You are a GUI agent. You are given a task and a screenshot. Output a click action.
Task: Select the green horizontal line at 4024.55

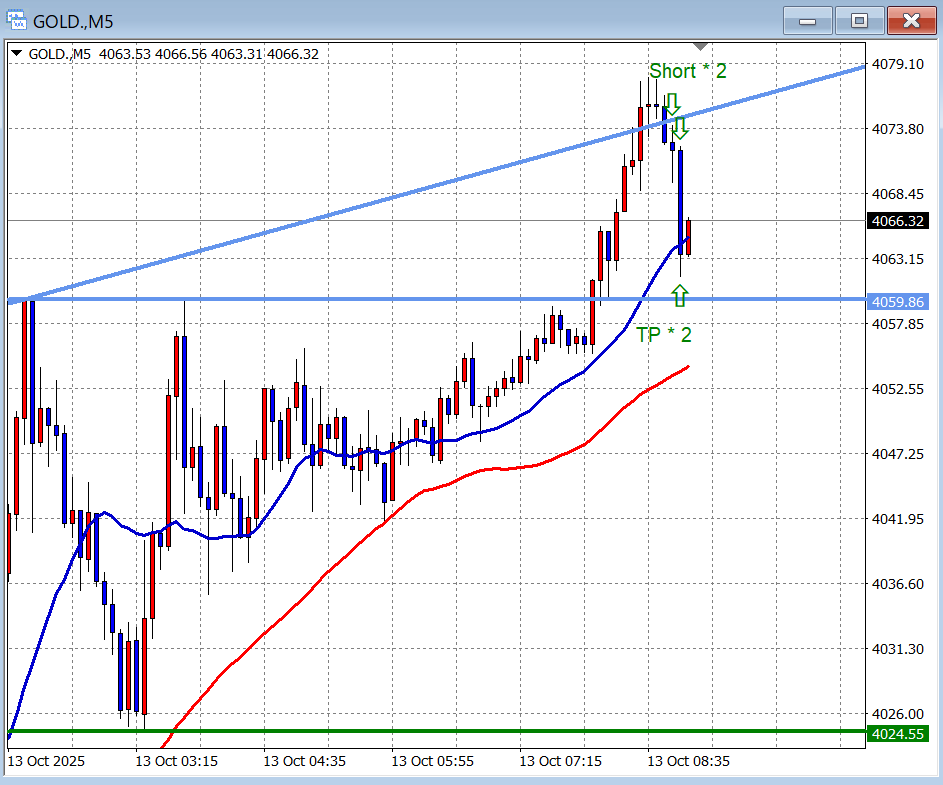tap(400, 731)
